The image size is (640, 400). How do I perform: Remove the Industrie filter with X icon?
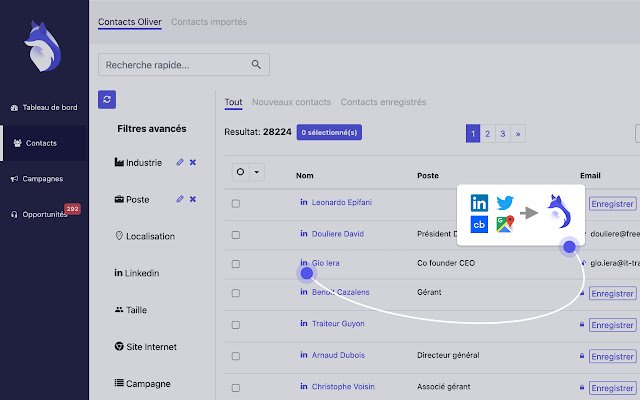193,162
